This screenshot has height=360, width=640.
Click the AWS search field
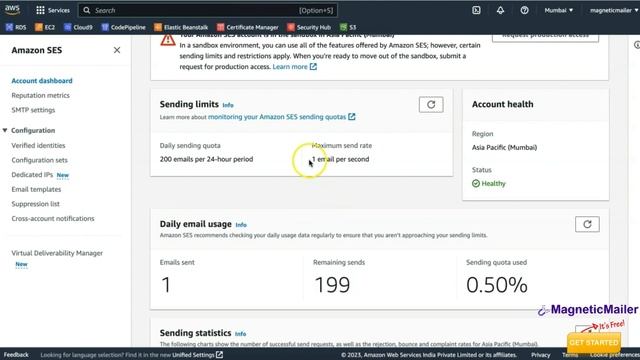click(208, 10)
